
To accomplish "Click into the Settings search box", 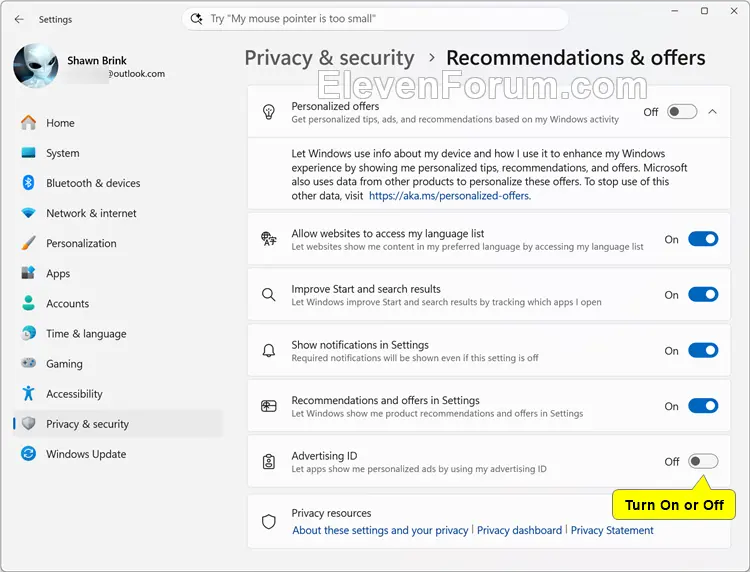I will (x=375, y=19).
